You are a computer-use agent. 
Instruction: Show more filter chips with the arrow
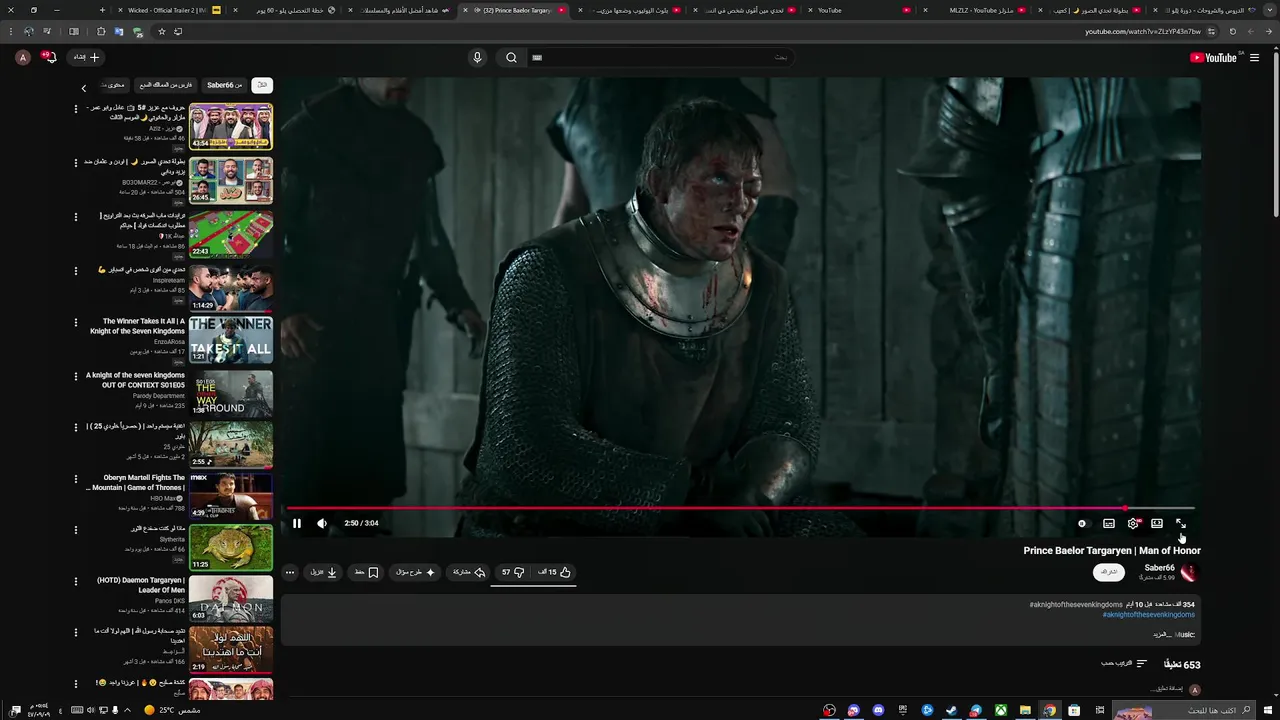(x=84, y=88)
